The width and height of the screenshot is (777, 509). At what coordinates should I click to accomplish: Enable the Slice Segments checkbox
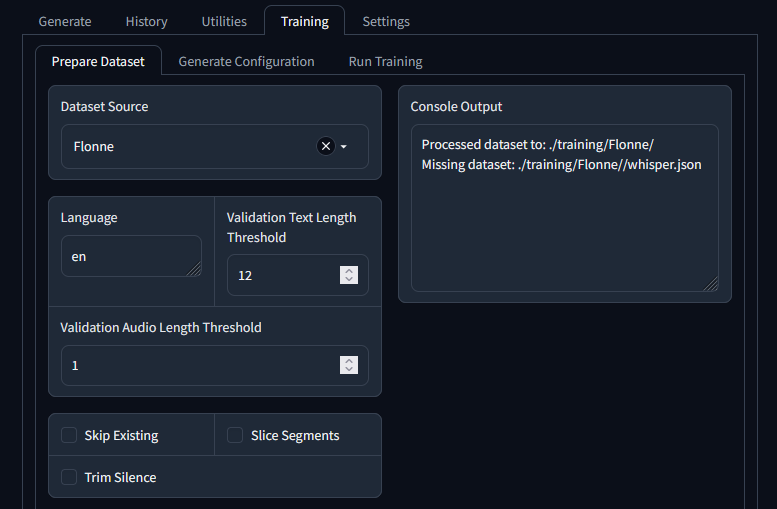(235, 435)
